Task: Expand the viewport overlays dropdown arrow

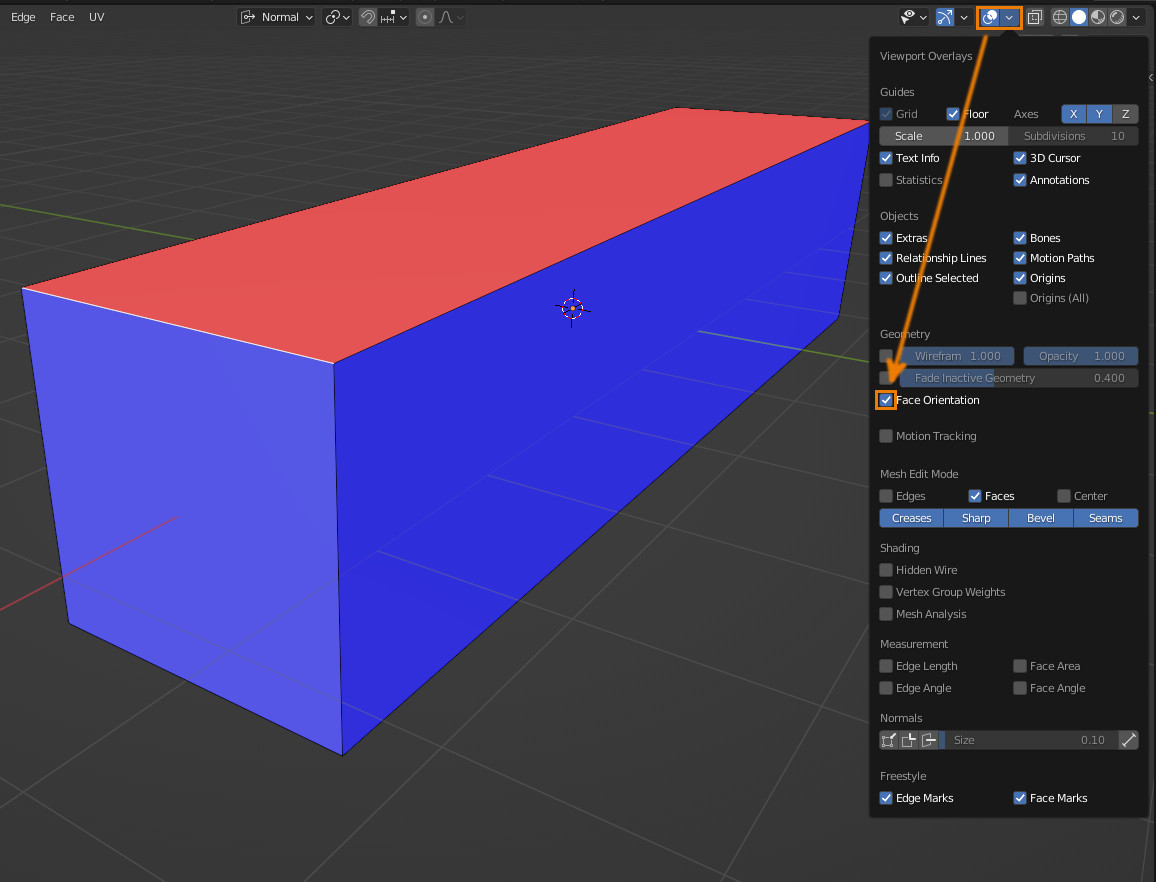Action: click(1010, 17)
